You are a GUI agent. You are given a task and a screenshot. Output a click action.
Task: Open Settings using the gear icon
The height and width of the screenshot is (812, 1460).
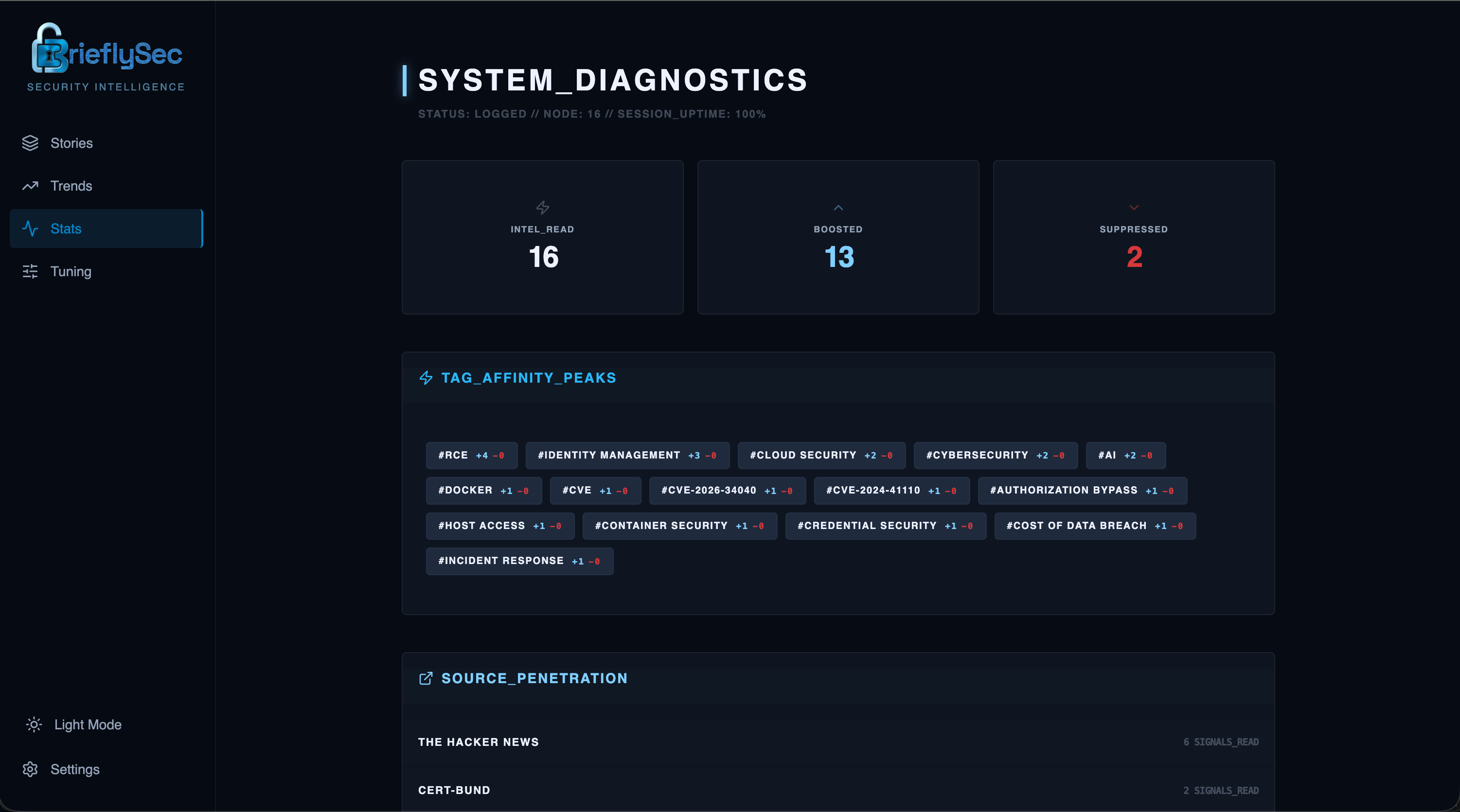click(x=31, y=770)
